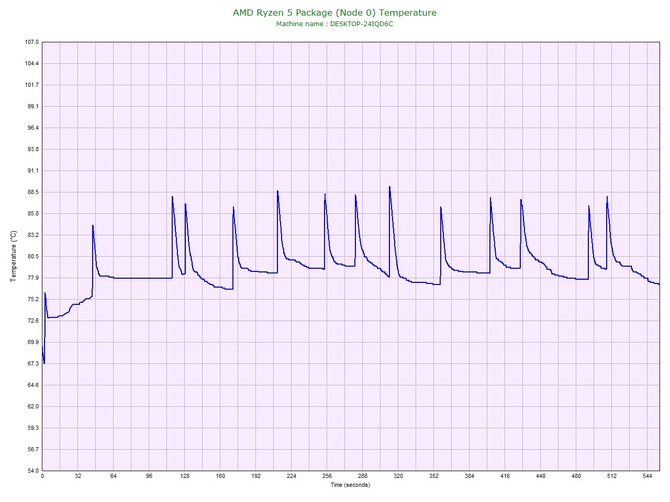Click the 416 tick on the time axis
Screen dimensions: 670x502
pyautogui.click(x=505, y=476)
